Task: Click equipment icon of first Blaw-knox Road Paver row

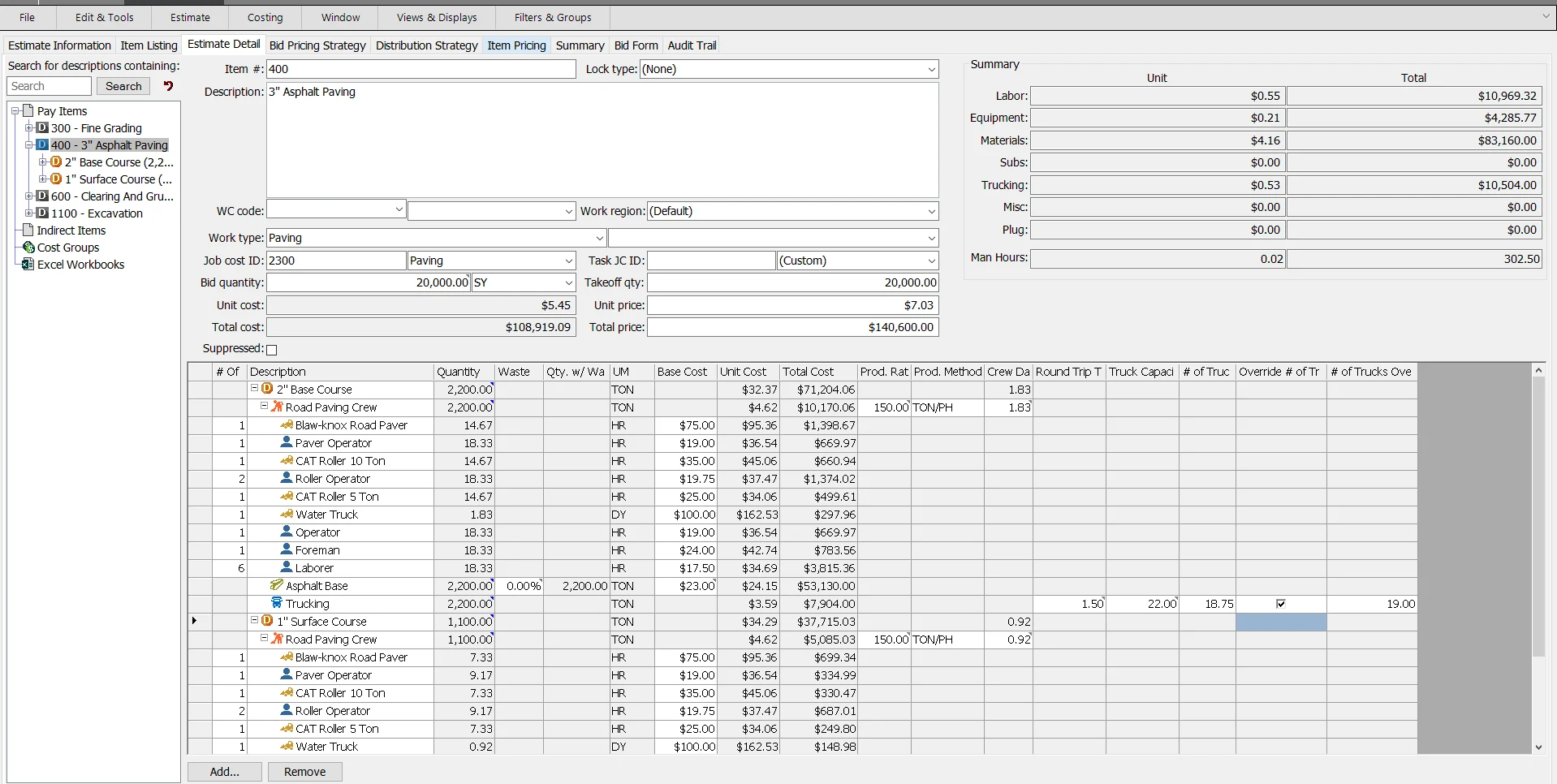Action: [287, 424]
